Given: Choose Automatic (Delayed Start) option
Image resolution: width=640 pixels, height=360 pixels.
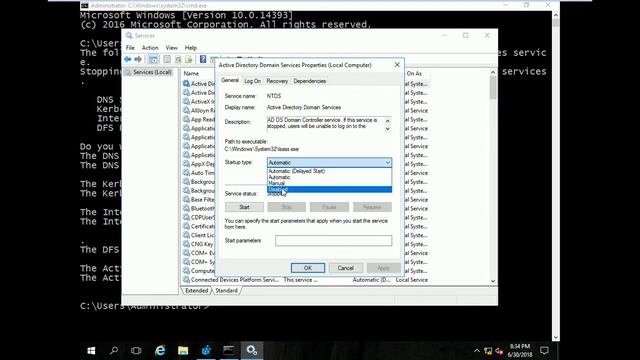Looking at the screenshot, I should click(329, 171).
